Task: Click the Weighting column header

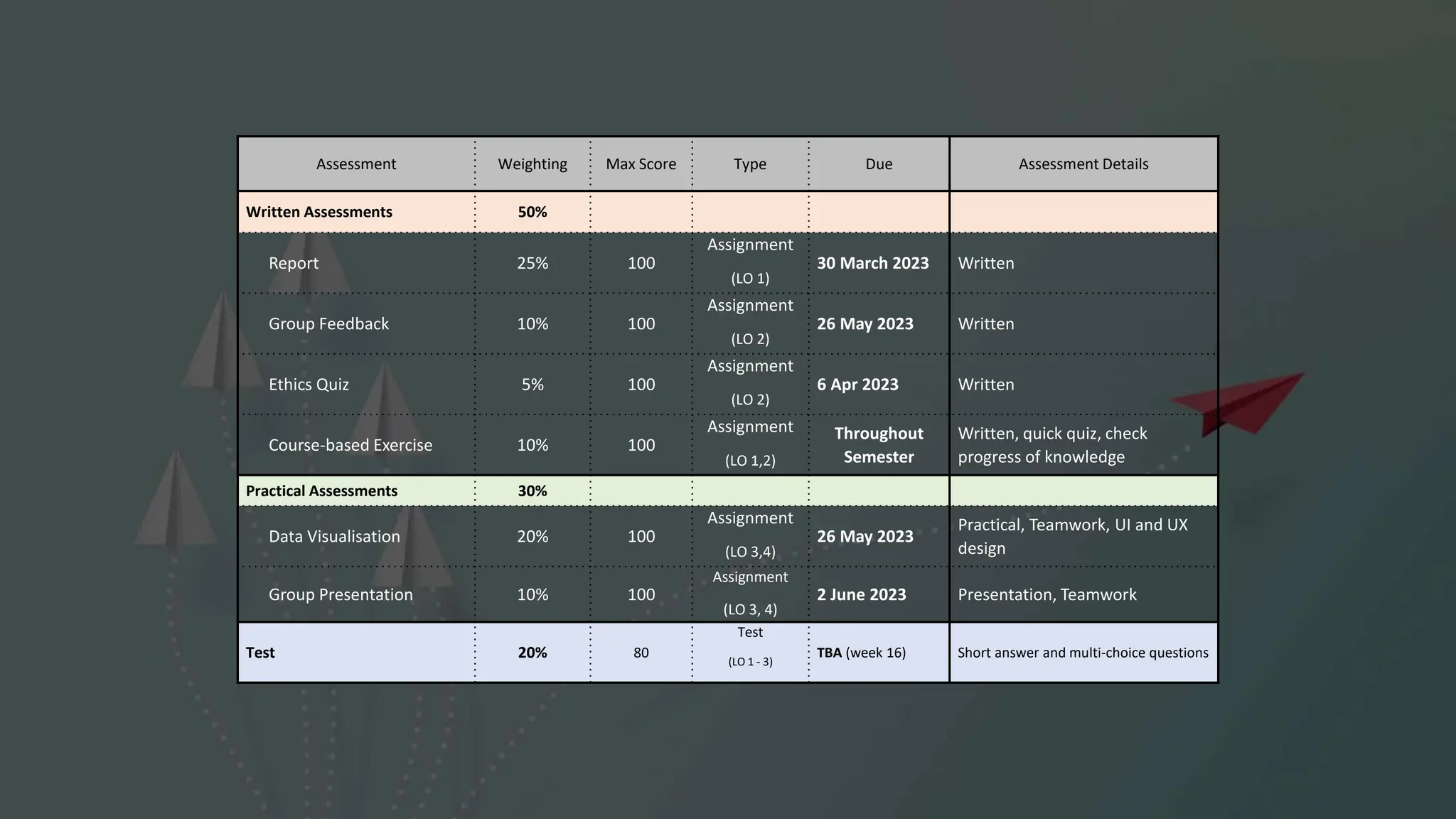Action: coord(532,164)
